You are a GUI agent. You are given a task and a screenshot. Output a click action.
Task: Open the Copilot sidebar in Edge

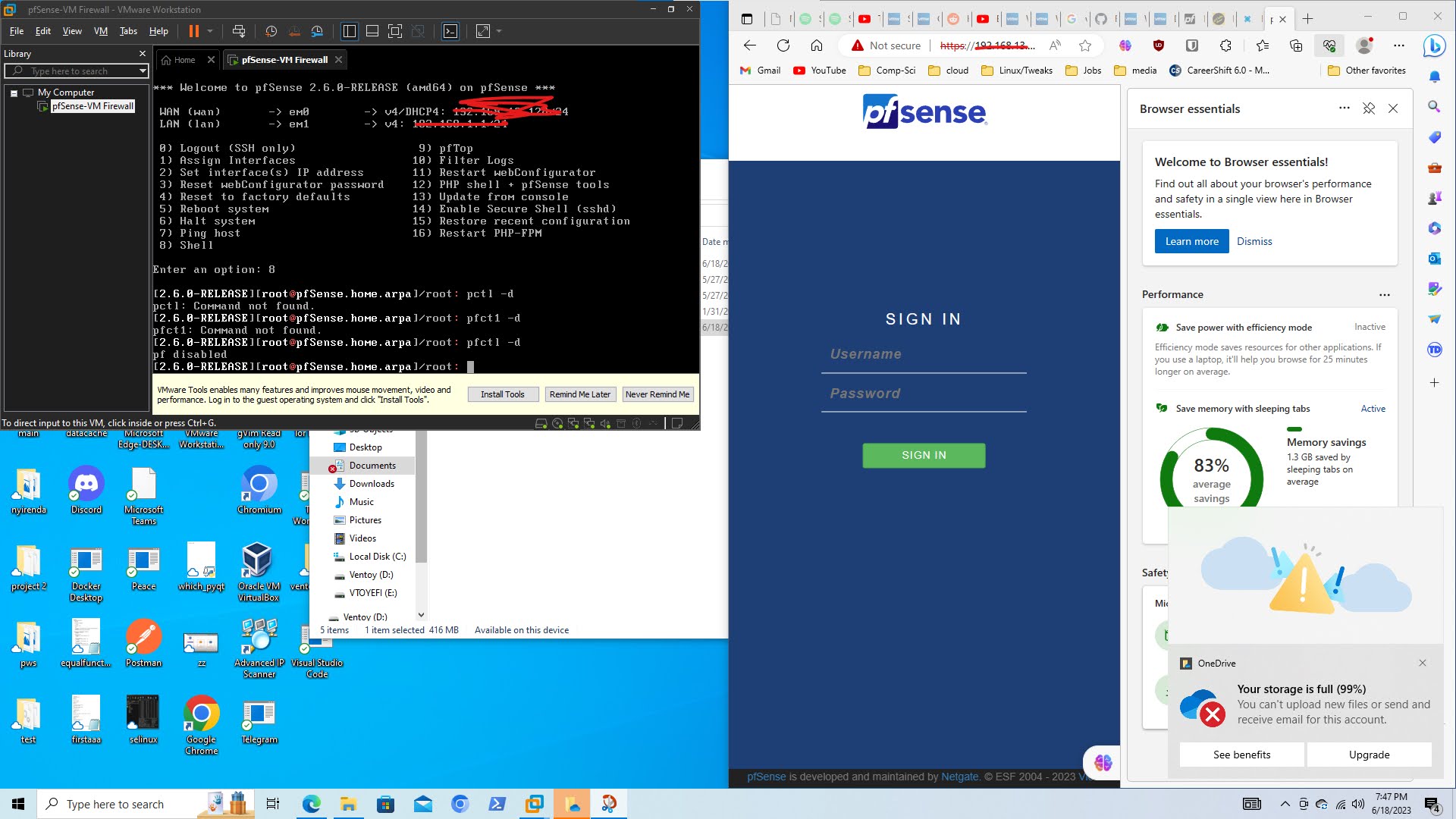(1433, 45)
